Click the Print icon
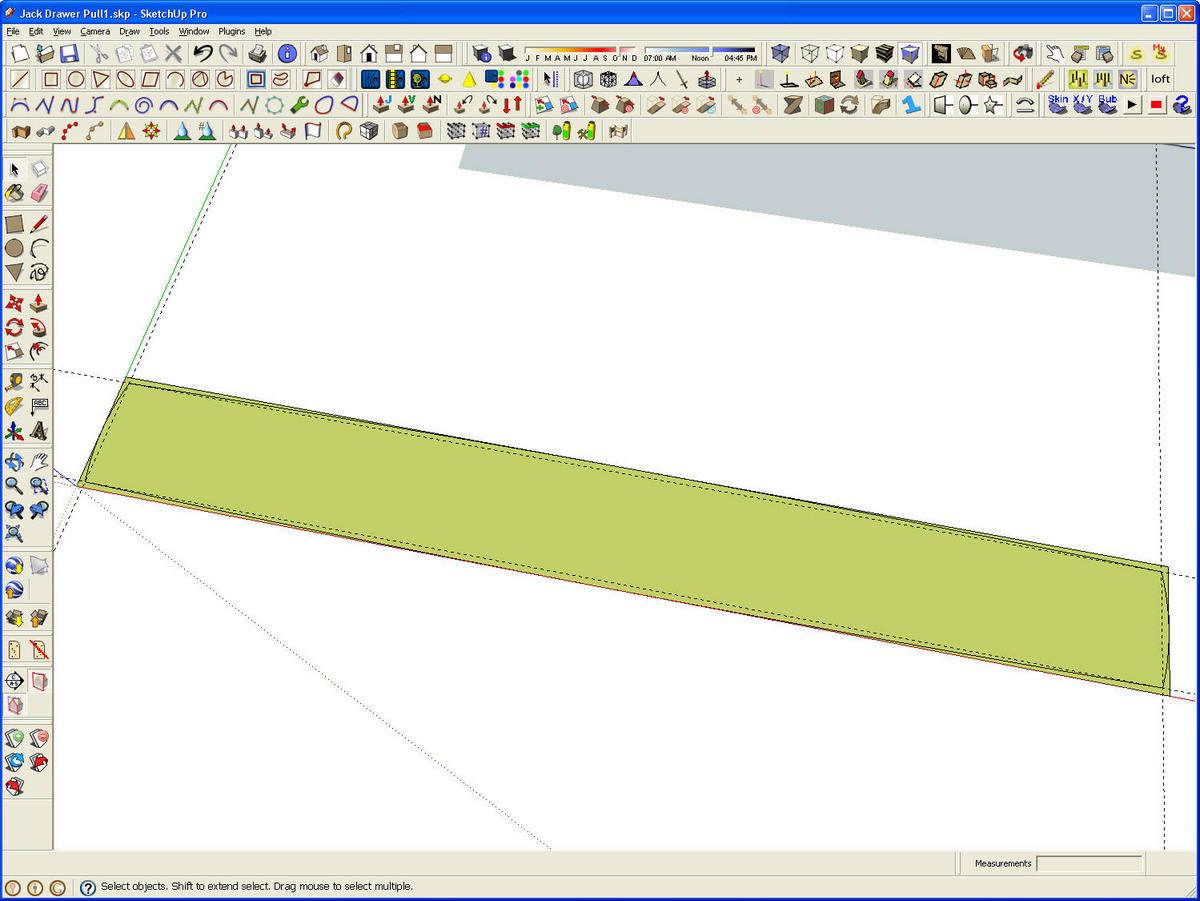 click(257, 54)
